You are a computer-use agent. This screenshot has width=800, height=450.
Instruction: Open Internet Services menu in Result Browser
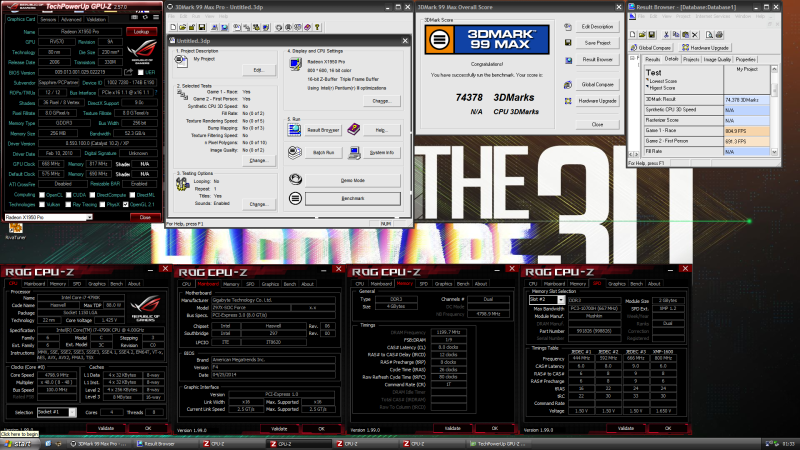pyautogui.click(x=713, y=16)
